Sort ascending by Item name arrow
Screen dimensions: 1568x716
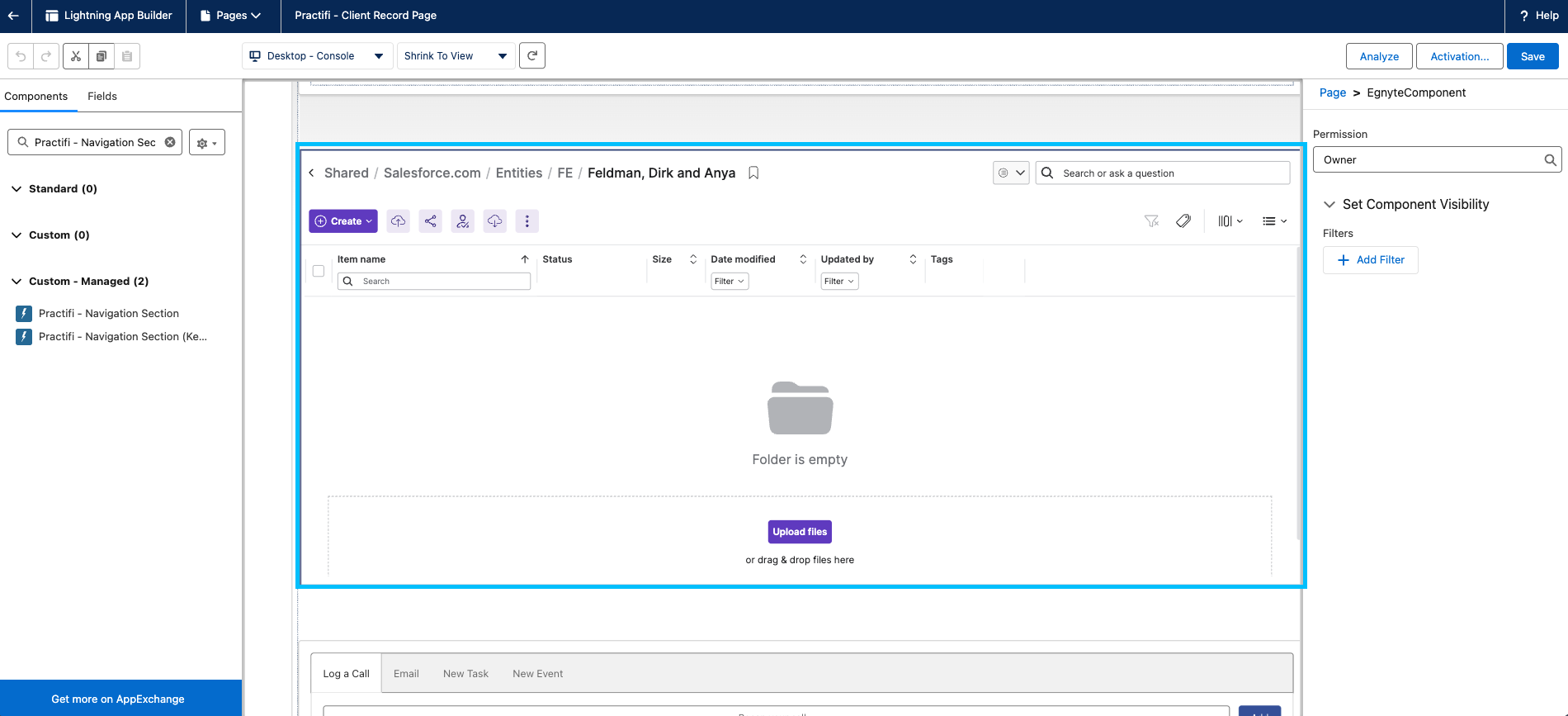click(525, 259)
